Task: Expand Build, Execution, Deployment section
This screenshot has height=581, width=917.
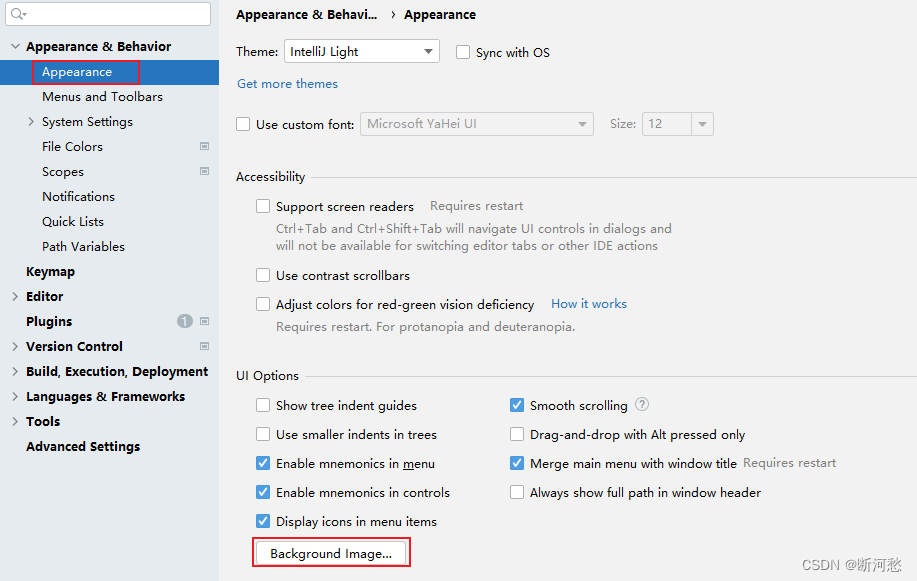Action: 15,372
